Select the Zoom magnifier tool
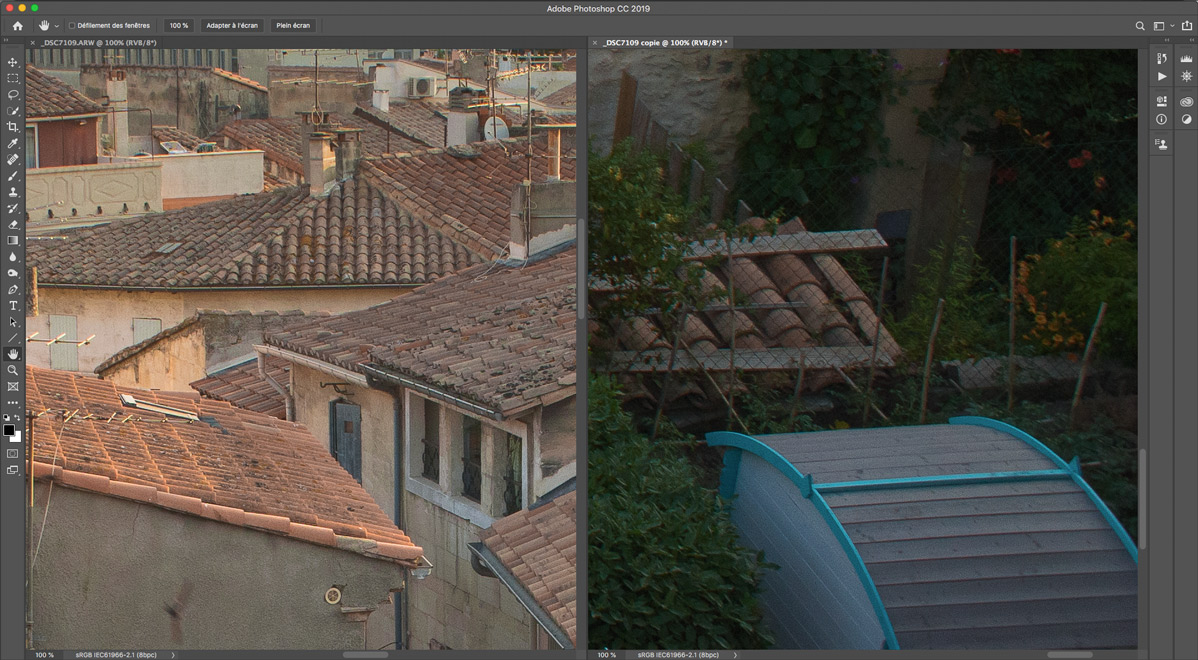Viewport: 1198px width, 660px height. 13,370
